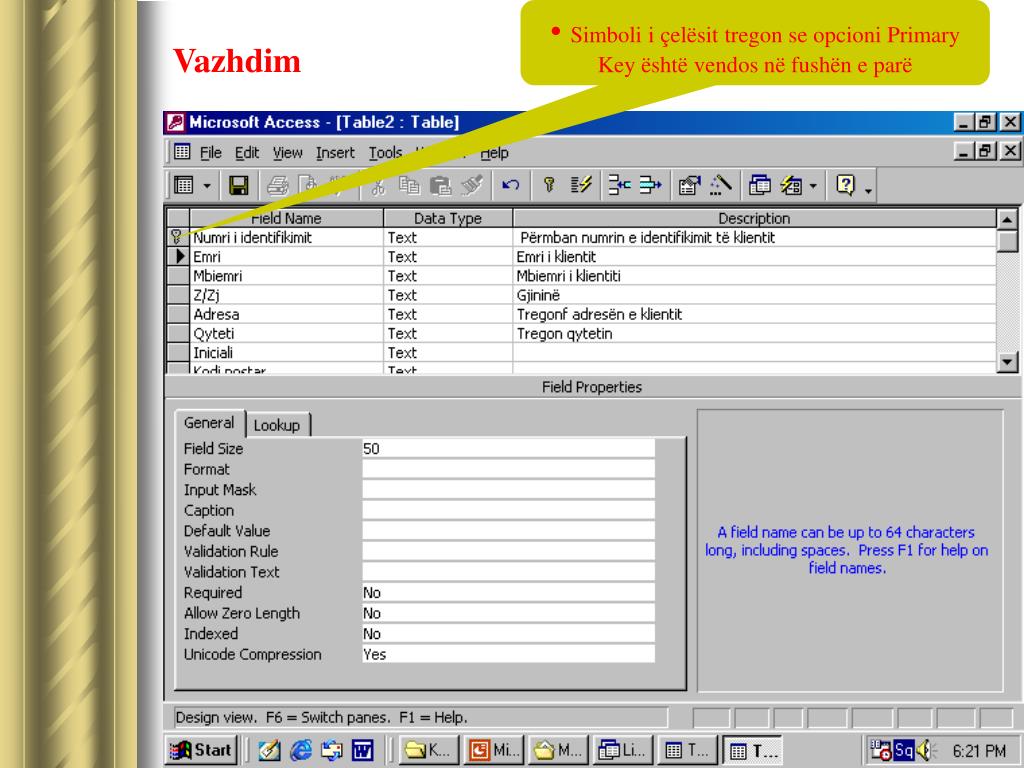This screenshot has width=1024, height=768.
Task: Open the File menu
Action: click(x=210, y=153)
